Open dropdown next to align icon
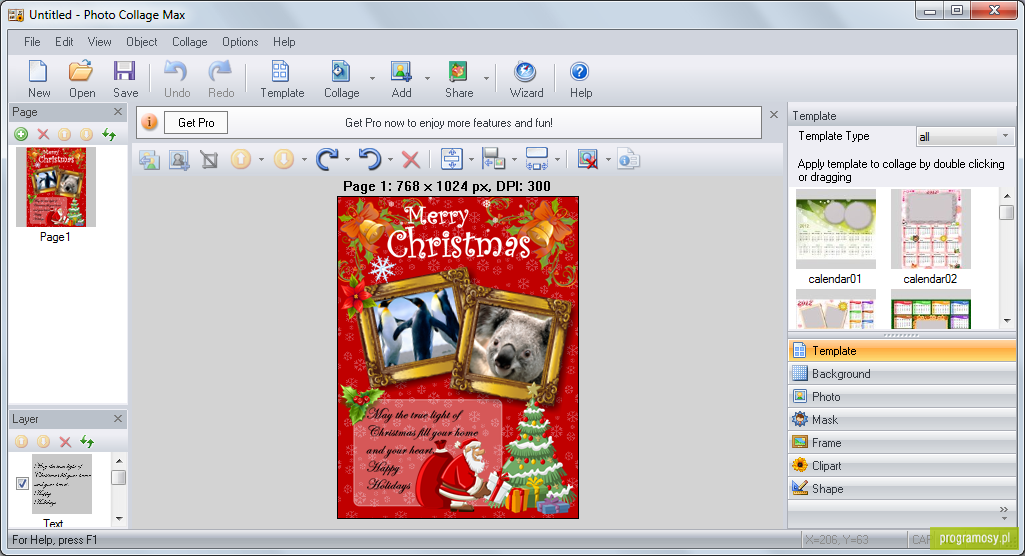This screenshot has width=1025, height=556. (471, 159)
